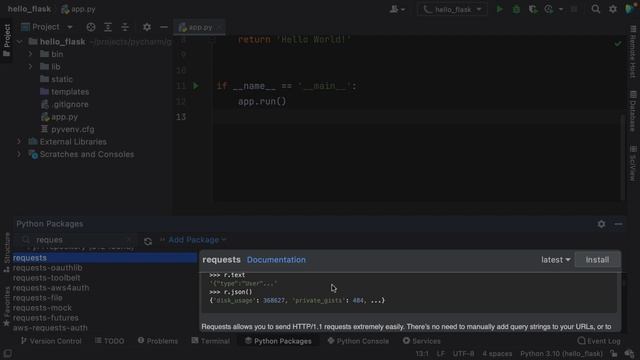
Task: Click the Search Everywhere magnifier
Action: coord(596,9)
